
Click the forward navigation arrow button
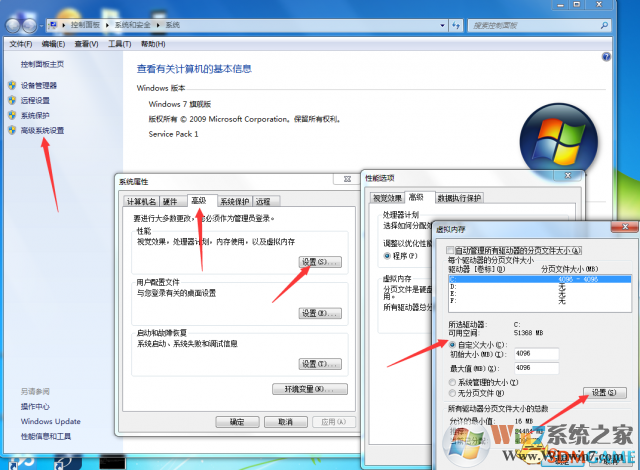pyautogui.click(x=29, y=26)
